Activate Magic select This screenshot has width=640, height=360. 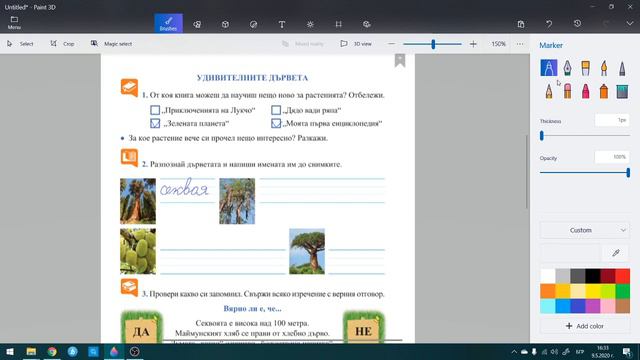point(111,44)
